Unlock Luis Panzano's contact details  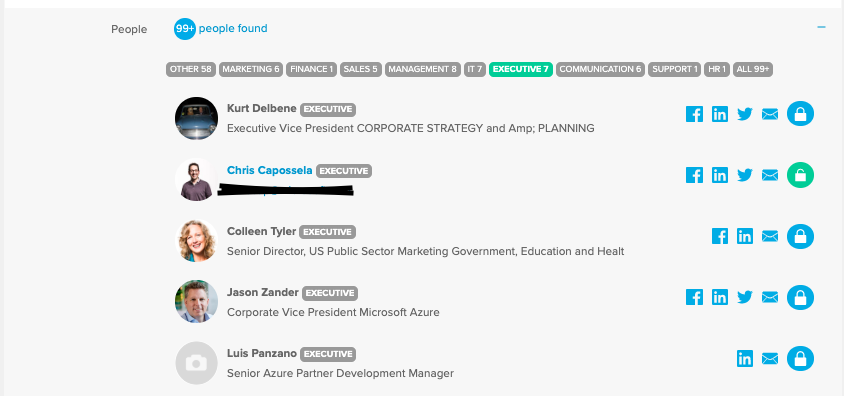click(x=800, y=358)
